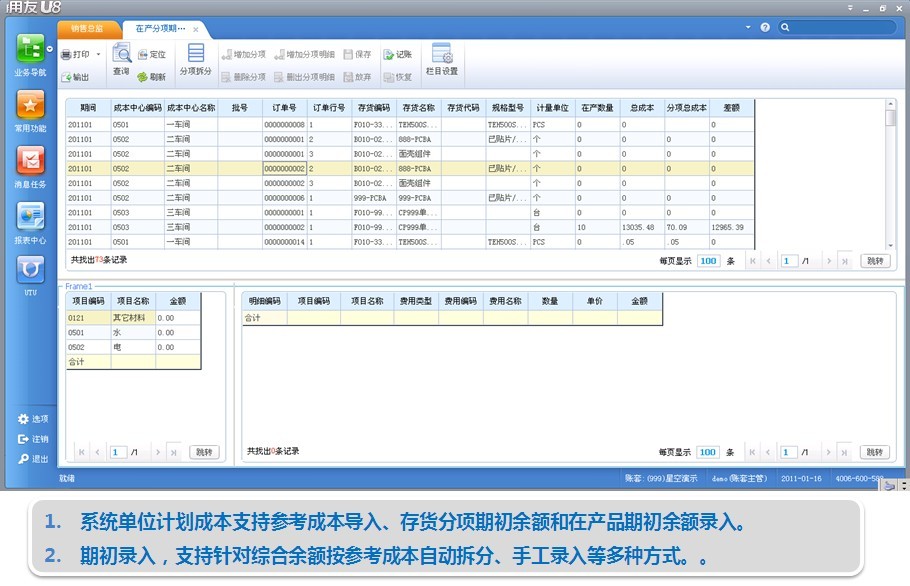This screenshot has height=586, width=910.
Task: Click the 总成本 cell 13035.48
Action: point(642,227)
